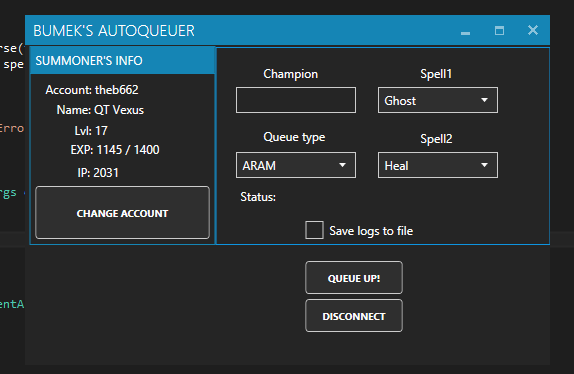Close the Bumek's Autoqueuer window
Image resolution: width=574 pixels, height=374 pixels.
533,30
